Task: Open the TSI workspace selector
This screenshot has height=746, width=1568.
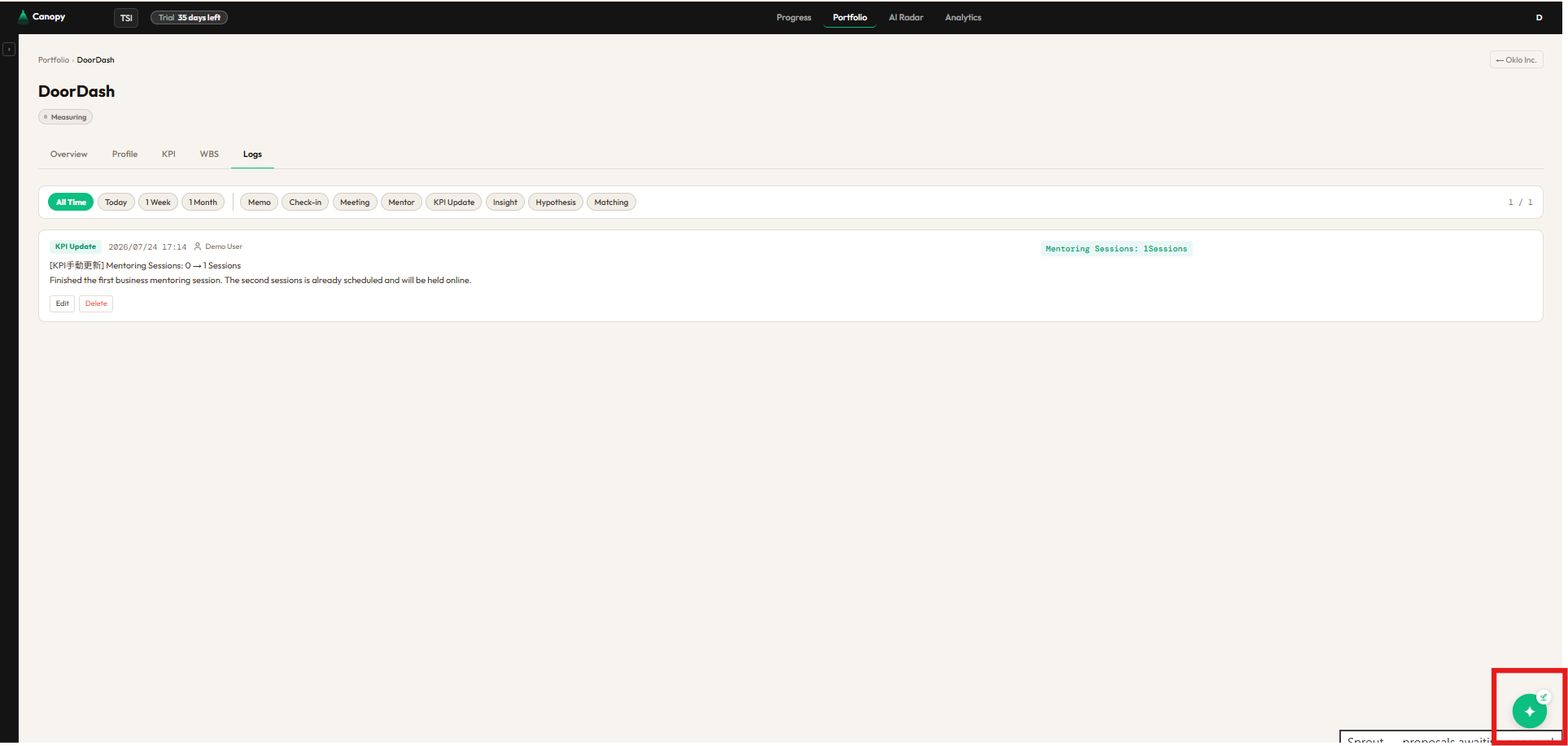Action: coord(126,18)
